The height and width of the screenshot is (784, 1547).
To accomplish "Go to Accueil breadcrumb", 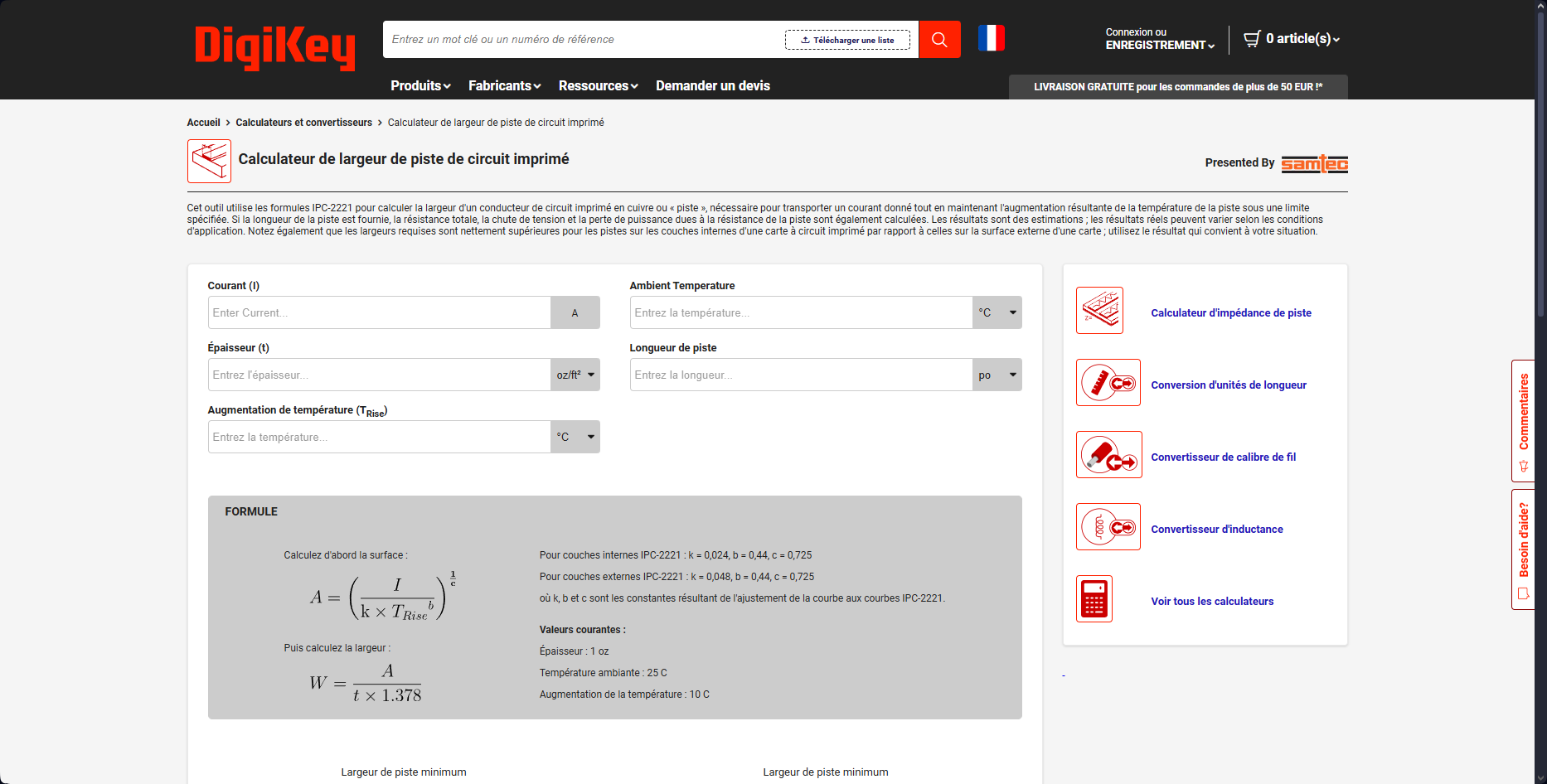I will pos(203,123).
